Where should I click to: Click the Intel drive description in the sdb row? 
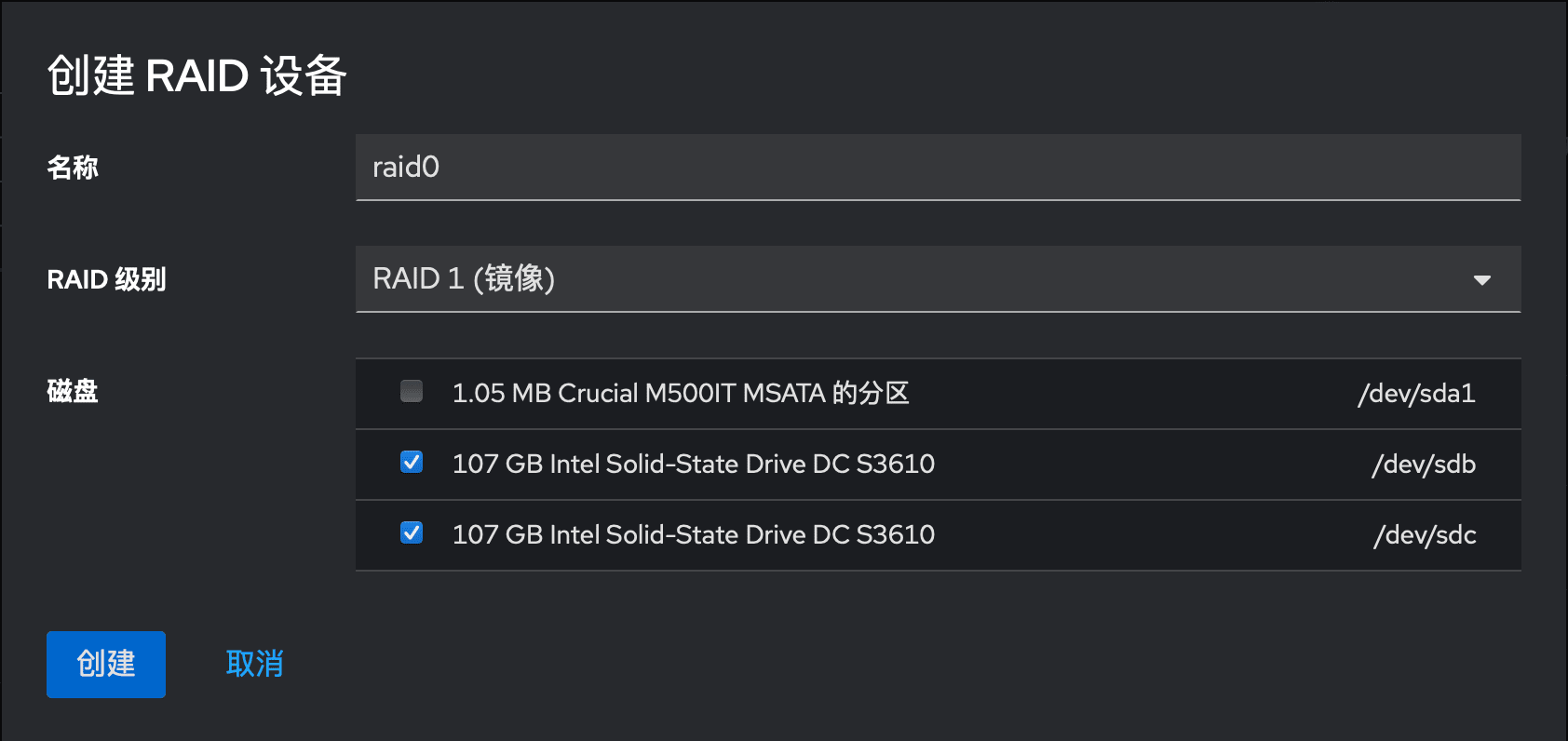(693, 464)
